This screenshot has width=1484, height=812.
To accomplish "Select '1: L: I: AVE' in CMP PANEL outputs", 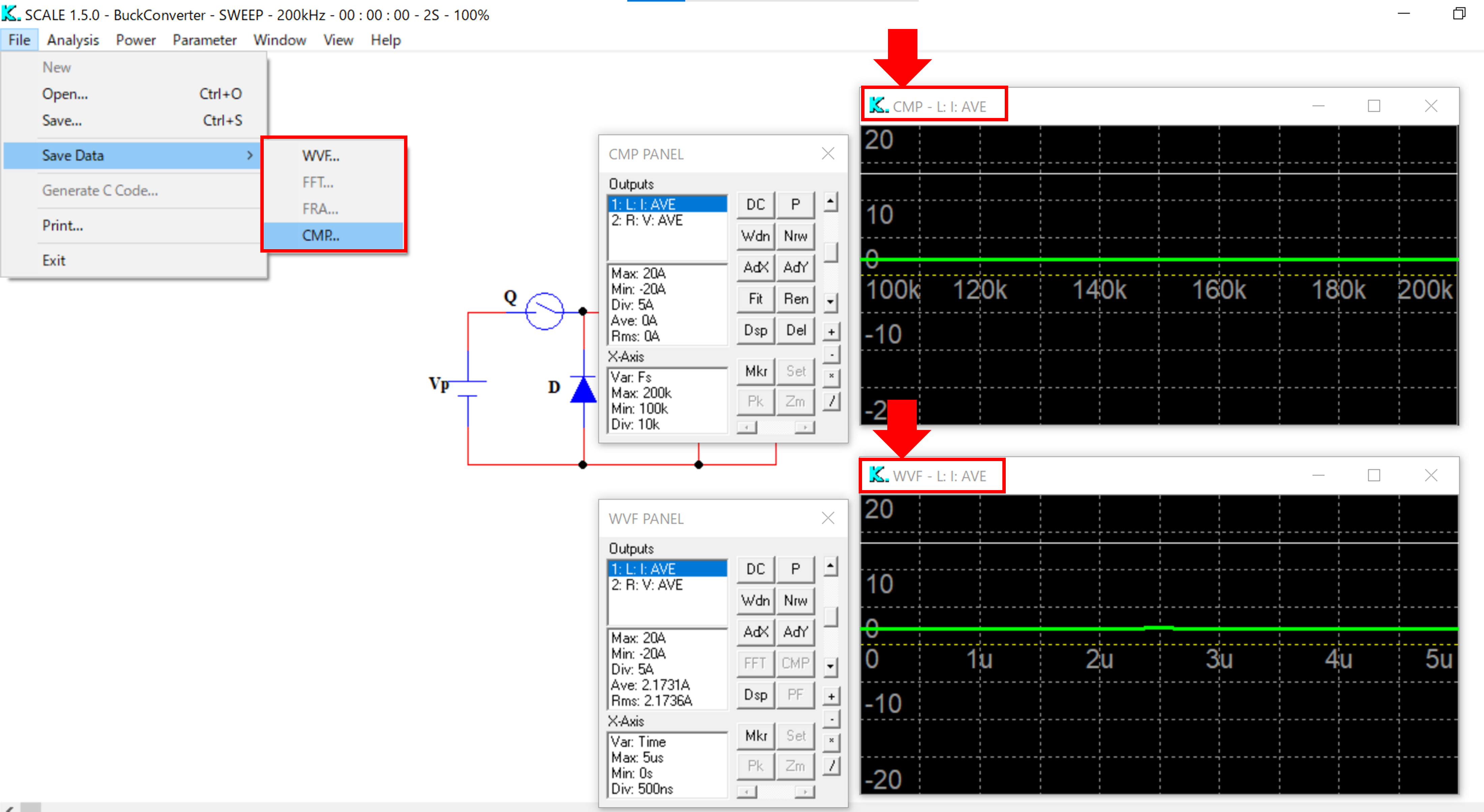I will 667,204.
